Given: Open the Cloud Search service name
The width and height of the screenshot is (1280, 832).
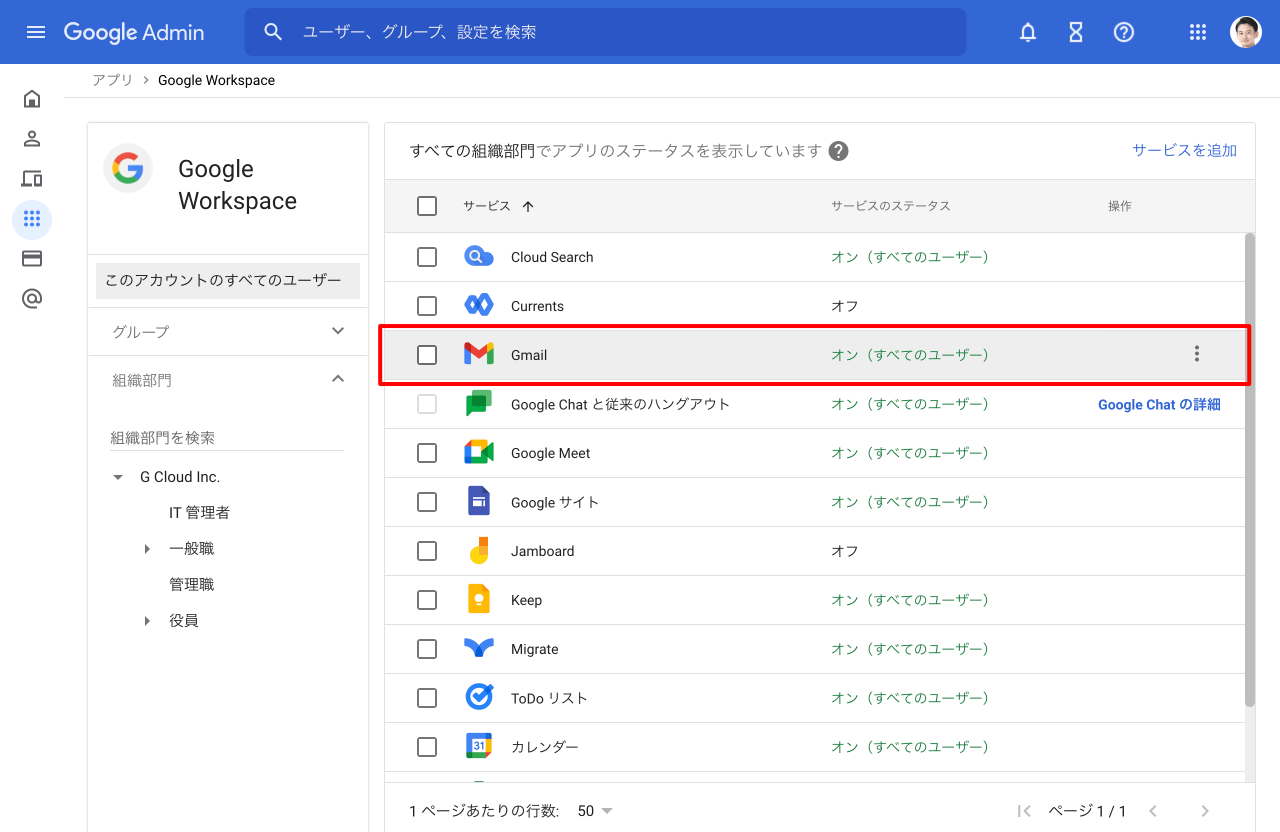Looking at the screenshot, I should (552, 257).
